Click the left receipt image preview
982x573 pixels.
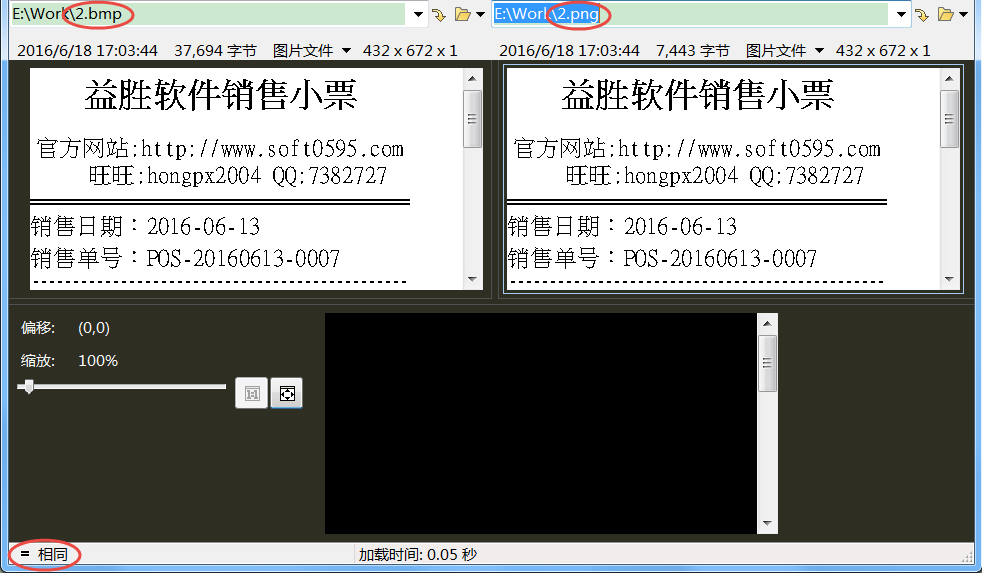[247, 179]
